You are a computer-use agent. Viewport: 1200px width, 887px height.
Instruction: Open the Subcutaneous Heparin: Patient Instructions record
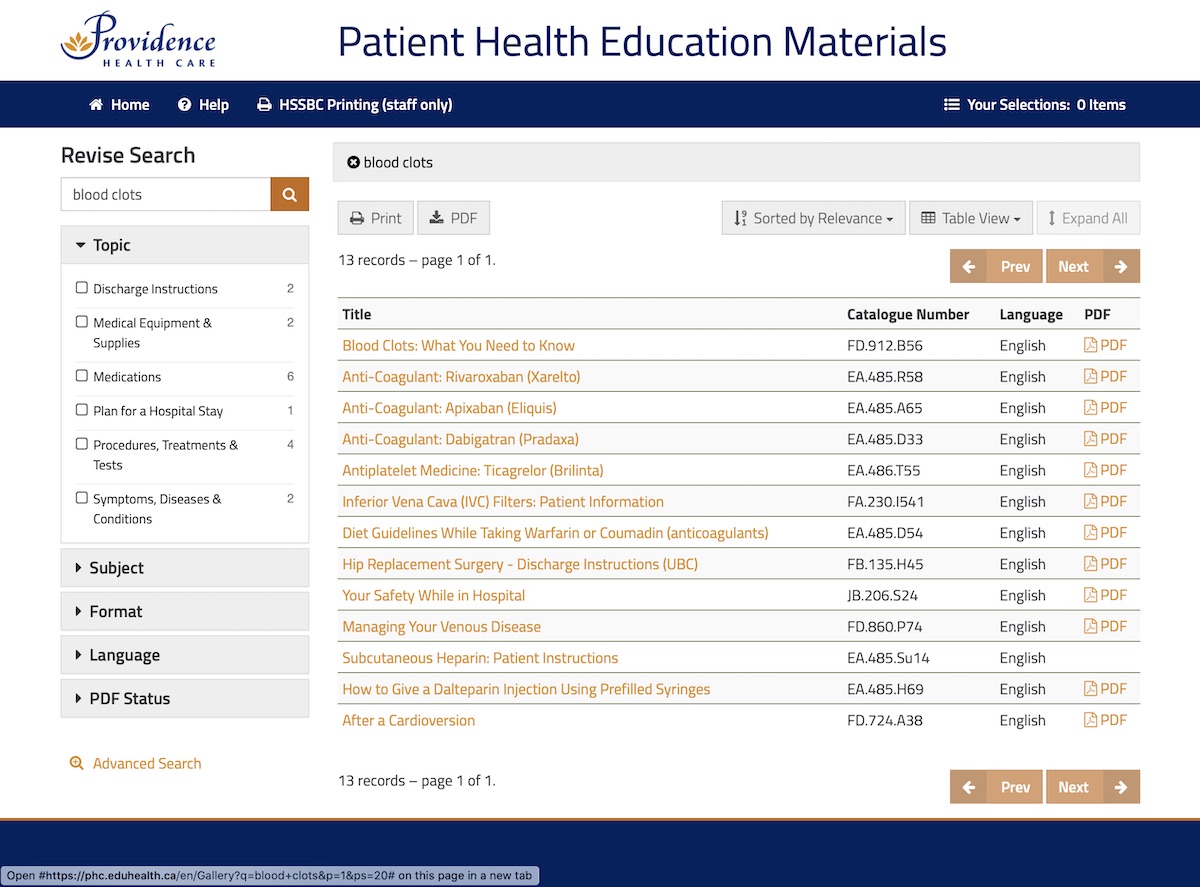[x=480, y=657]
